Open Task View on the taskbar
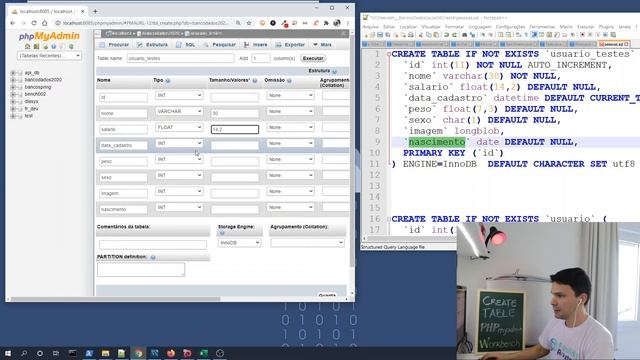The image size is (640, 360). pyautogui.click(x=56, y=353)
